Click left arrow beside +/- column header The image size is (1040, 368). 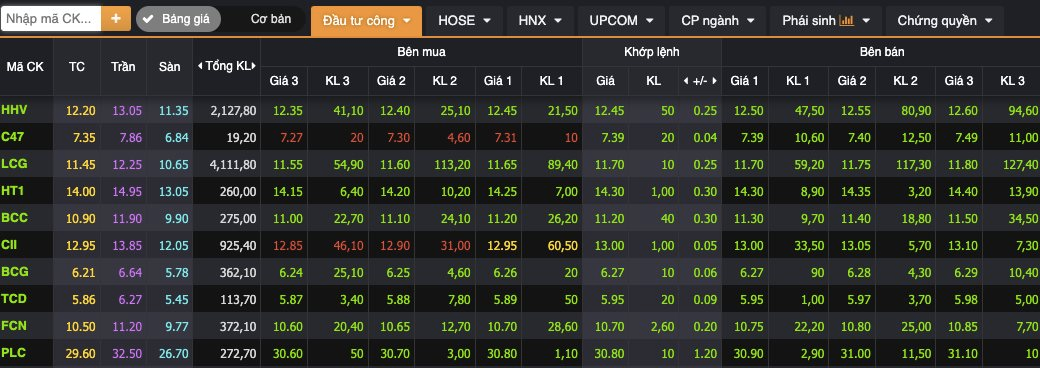click(686, 81)
